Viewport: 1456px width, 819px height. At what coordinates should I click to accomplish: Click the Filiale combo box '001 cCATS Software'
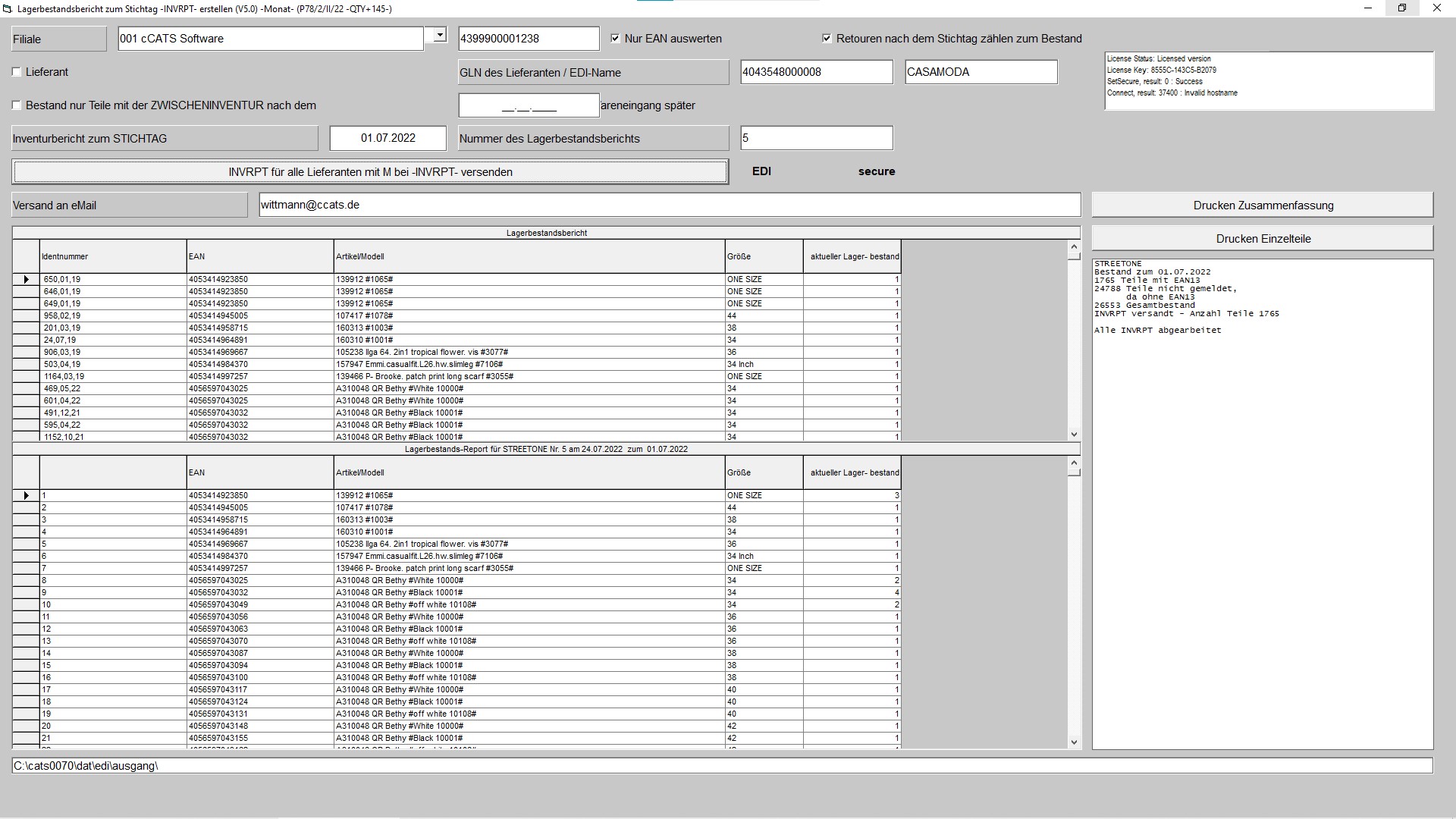(x=271, y=39)
